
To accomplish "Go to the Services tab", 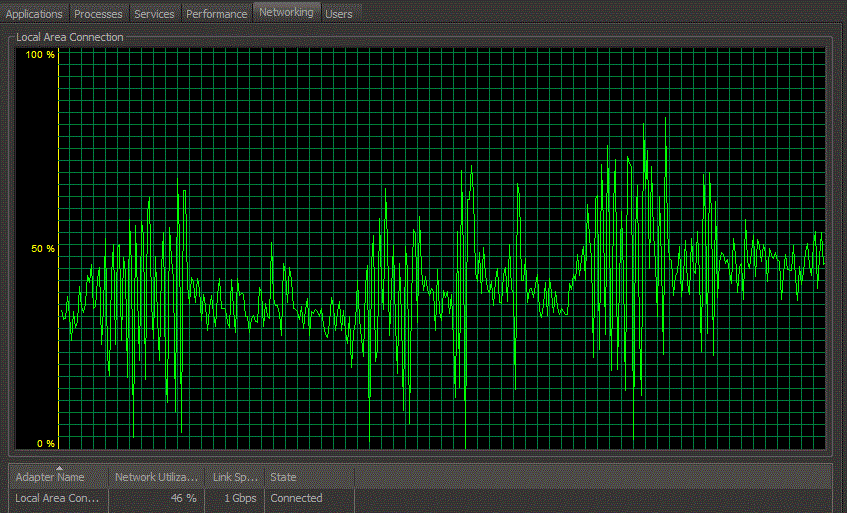I will click(153, 14).
